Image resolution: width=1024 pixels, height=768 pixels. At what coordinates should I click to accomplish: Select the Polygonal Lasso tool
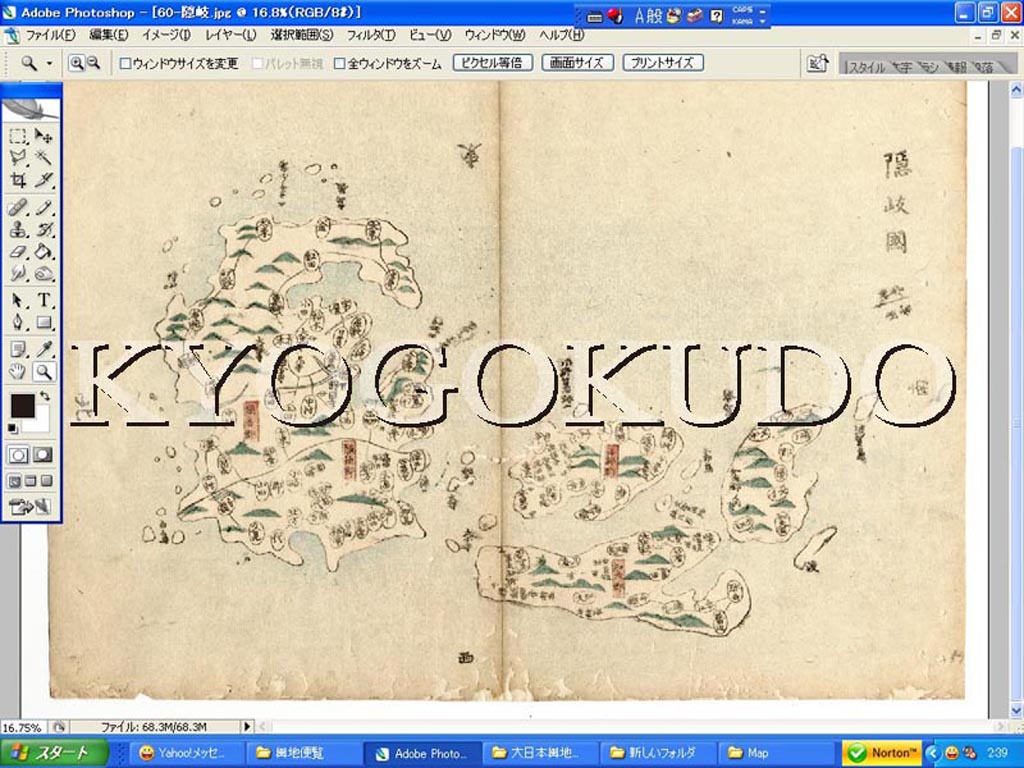tap(18, 157)
